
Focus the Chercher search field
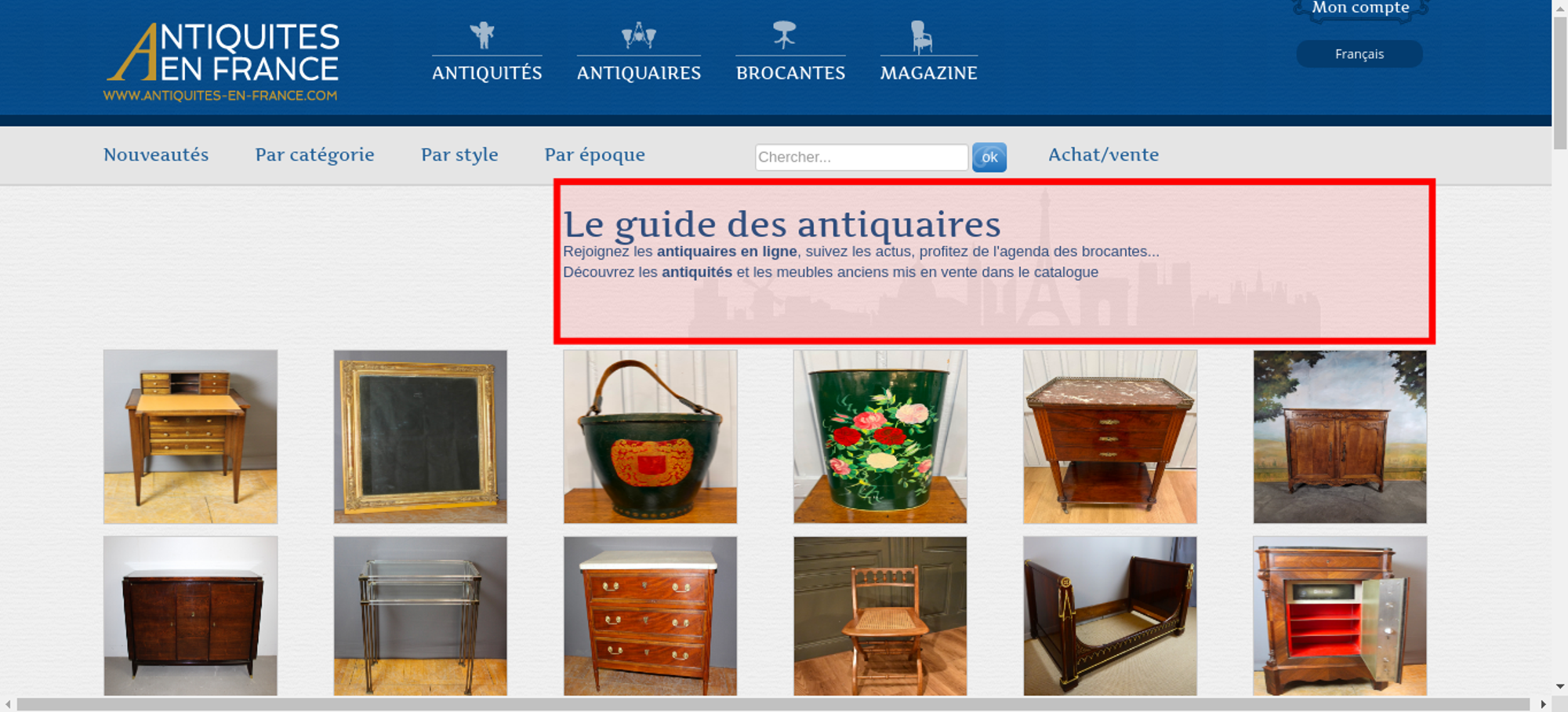click(862, 158)
